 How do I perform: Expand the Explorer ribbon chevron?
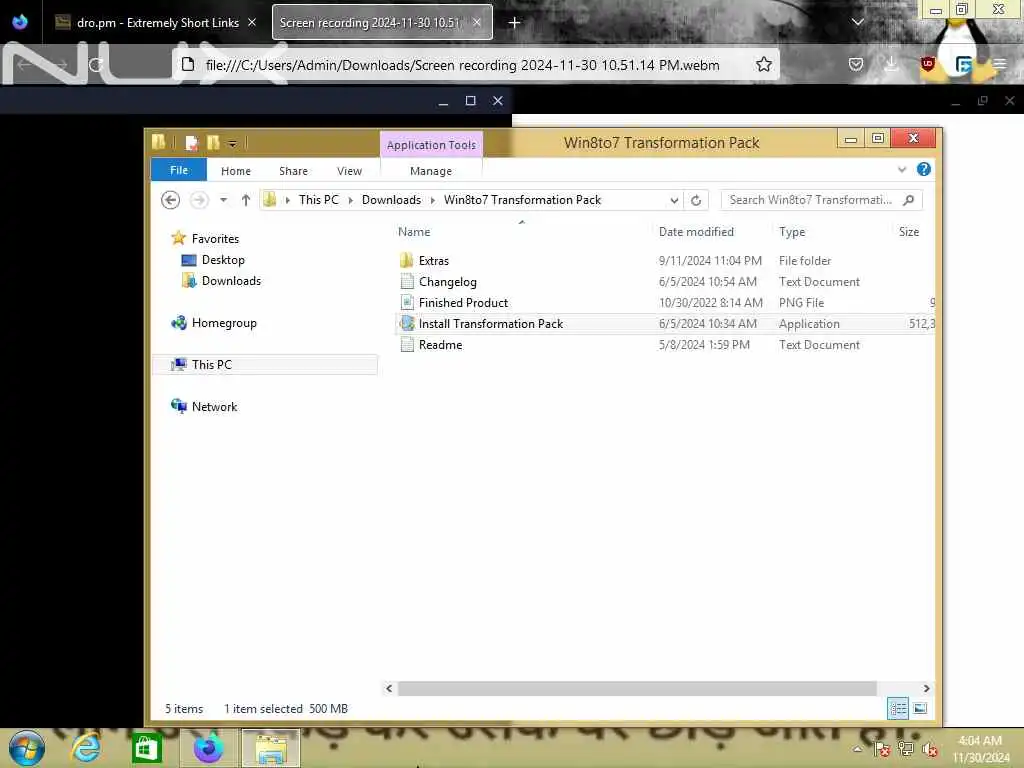(902, 169)
